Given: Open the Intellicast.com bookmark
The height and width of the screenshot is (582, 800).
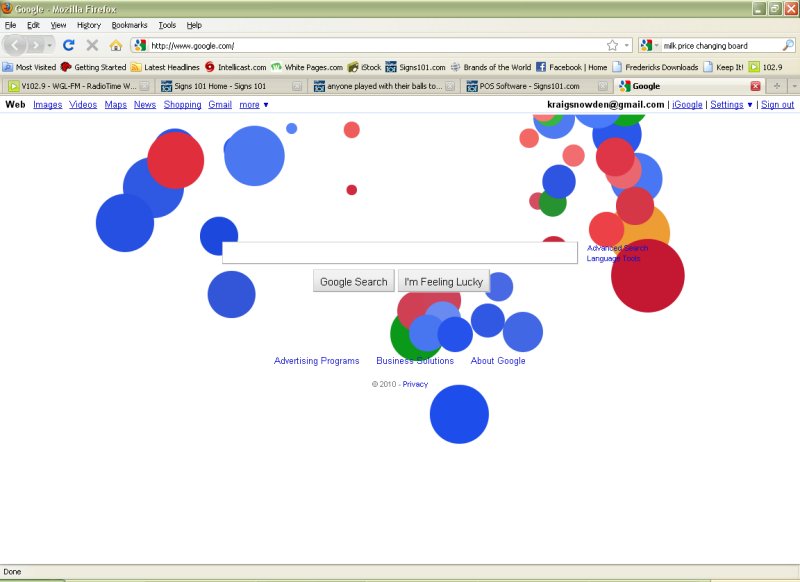Looking at the screenshot, I should [x=236, y=67].
